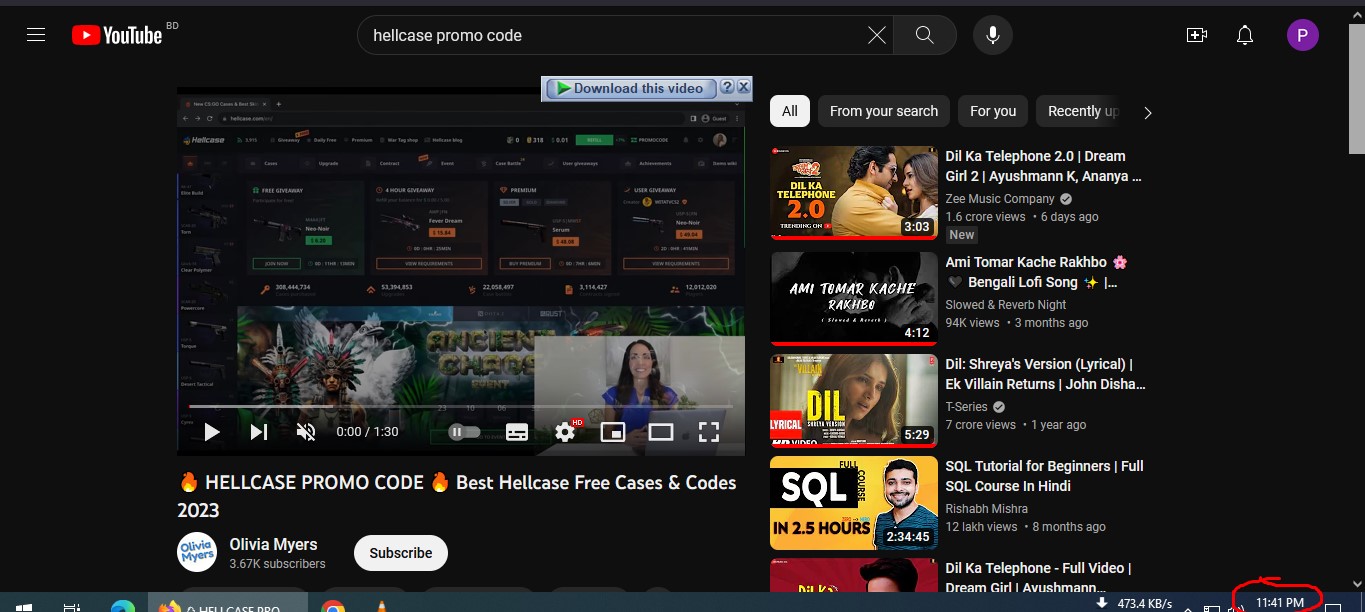1365x612 pixels.
Task: Open the Create video icon
Action: tap(1196, 35)
